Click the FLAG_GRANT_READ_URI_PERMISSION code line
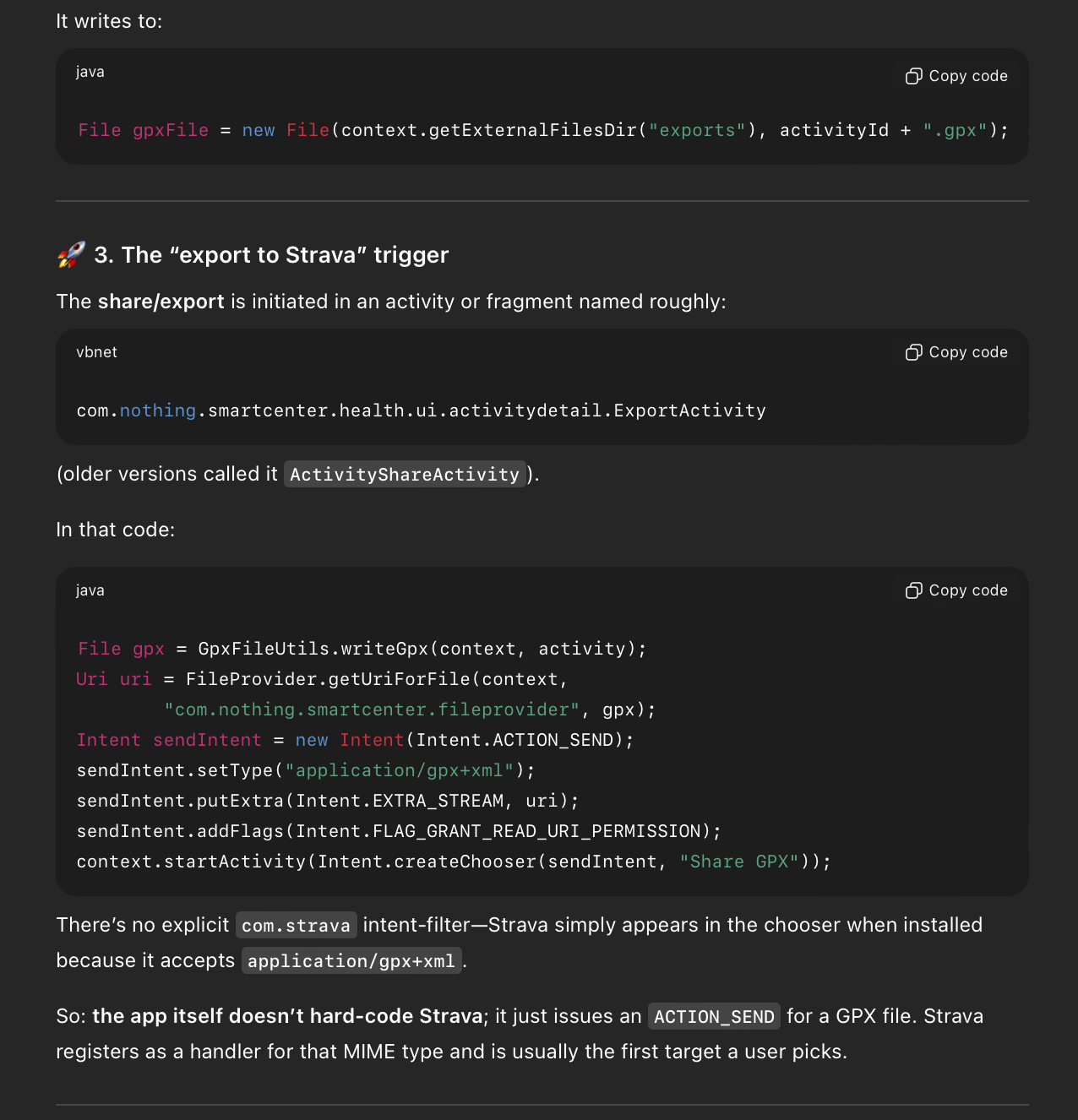This screenshot has height=1120, width=1078. [x=398, y=831]
